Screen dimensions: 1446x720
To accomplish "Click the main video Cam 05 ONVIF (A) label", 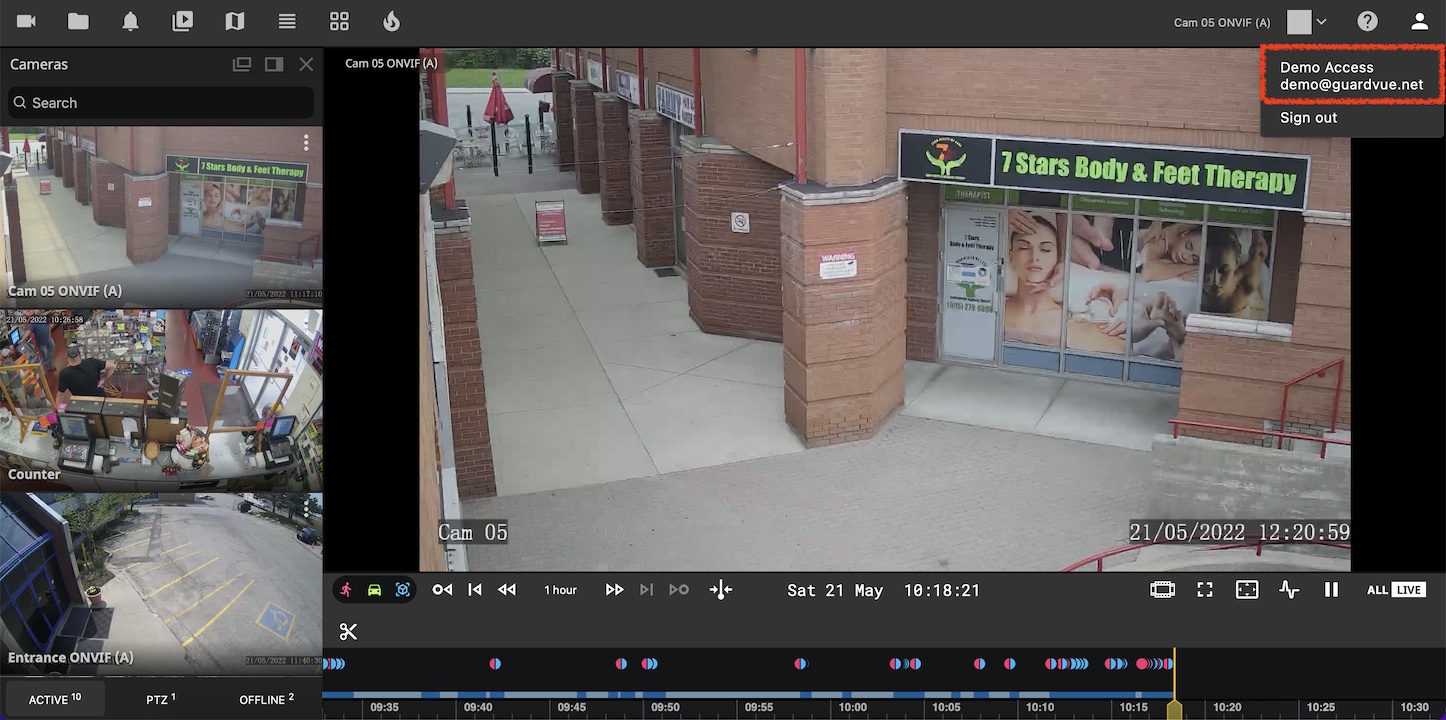I will 391,63.
